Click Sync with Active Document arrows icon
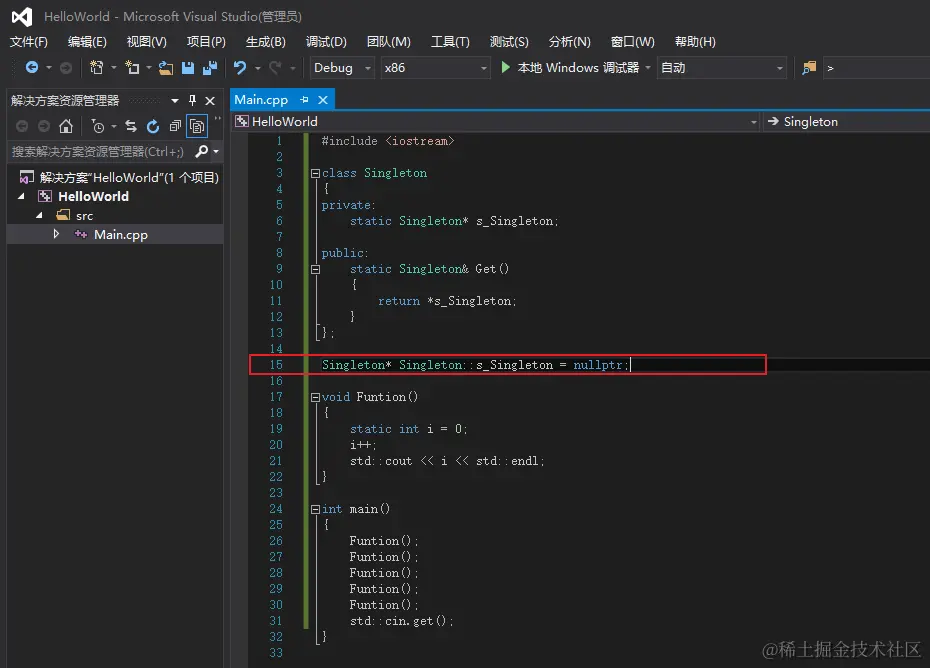Viewport: 930px width, 668px height. click(x=131, y=126)
